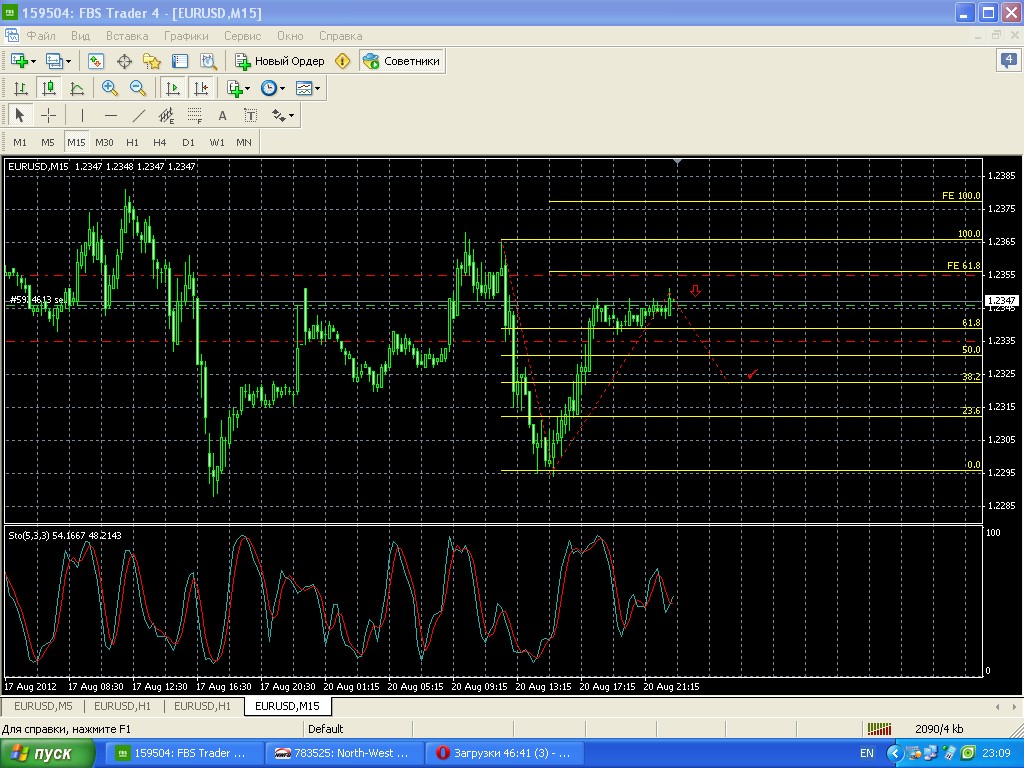Toggle the chart auto scroll button
The image size is (1024, 768).
tap(173, 88)
